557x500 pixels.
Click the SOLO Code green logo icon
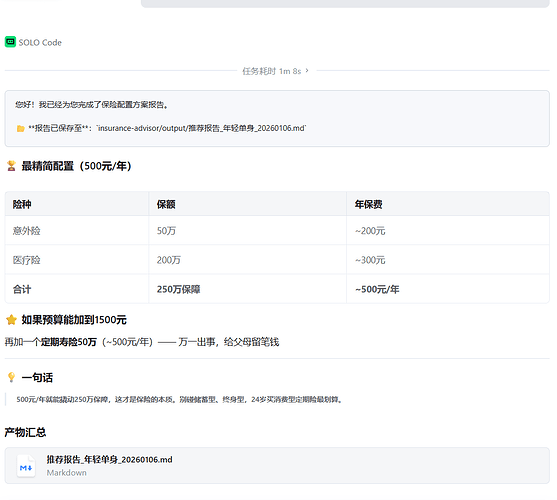click(10, 42)
